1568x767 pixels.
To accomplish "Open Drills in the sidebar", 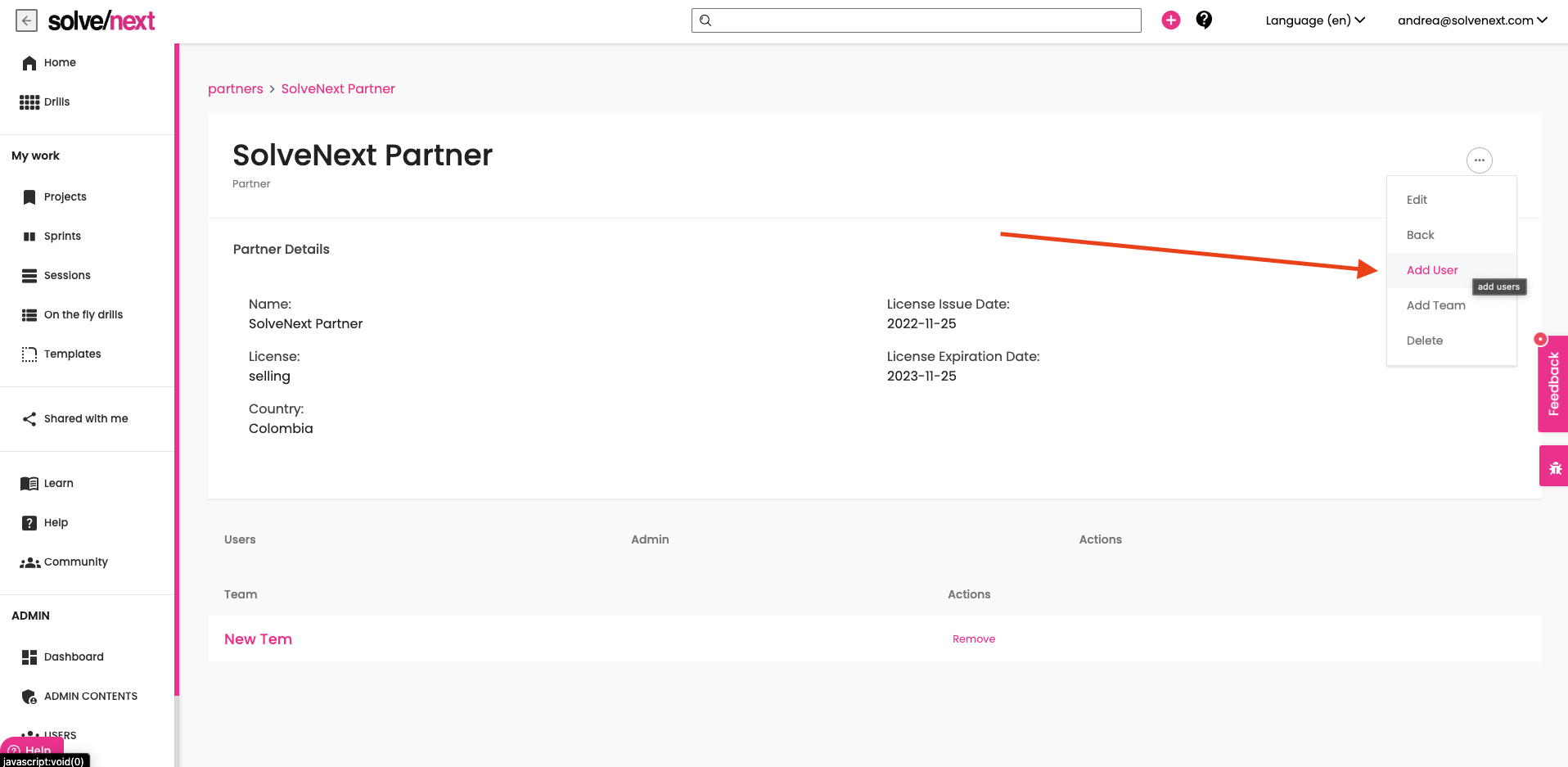I will 56,102.
